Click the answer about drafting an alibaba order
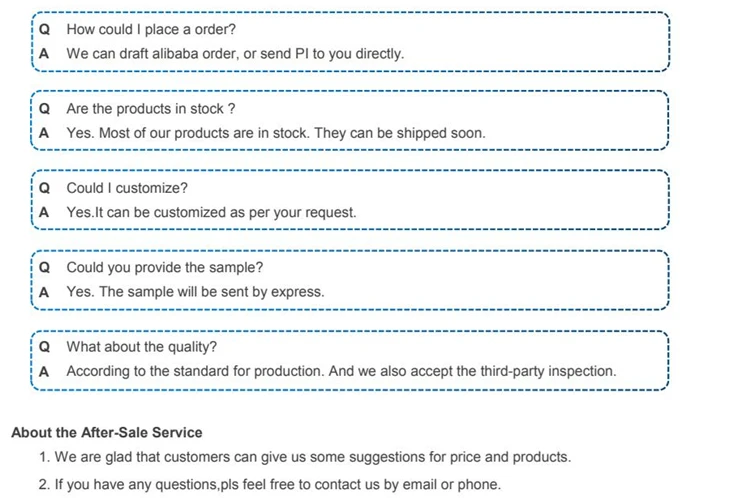This screenshot has height=498, width=750. tap(235, 53)
